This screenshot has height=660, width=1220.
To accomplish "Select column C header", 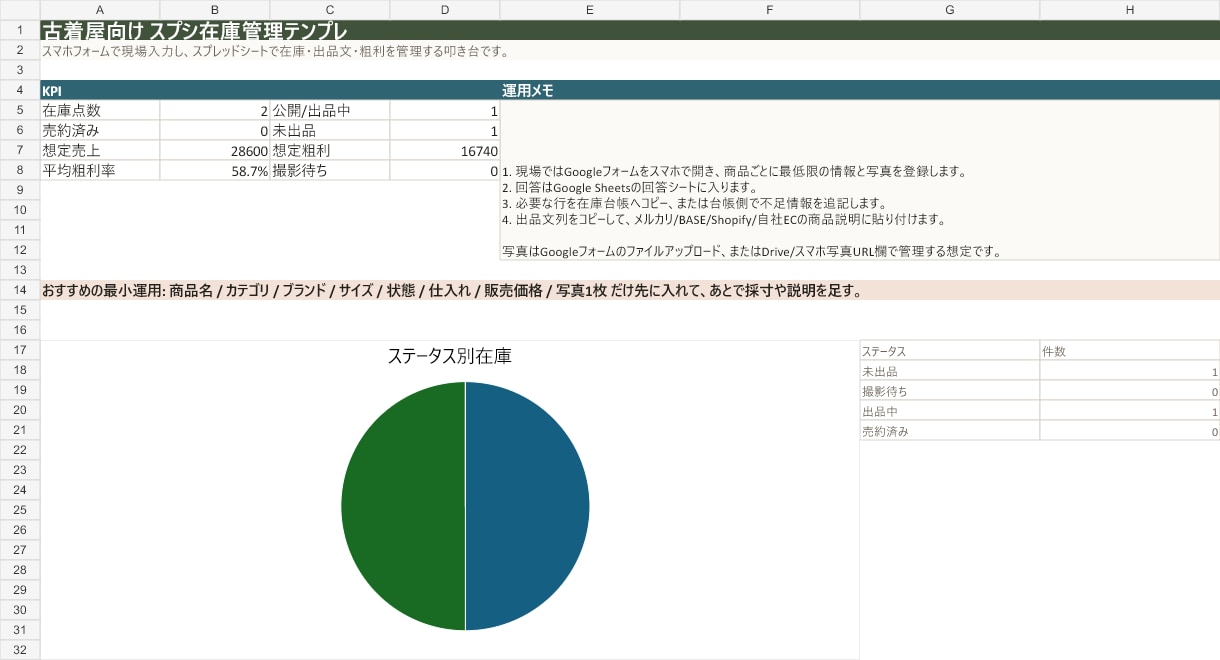I will coord(330,10).
